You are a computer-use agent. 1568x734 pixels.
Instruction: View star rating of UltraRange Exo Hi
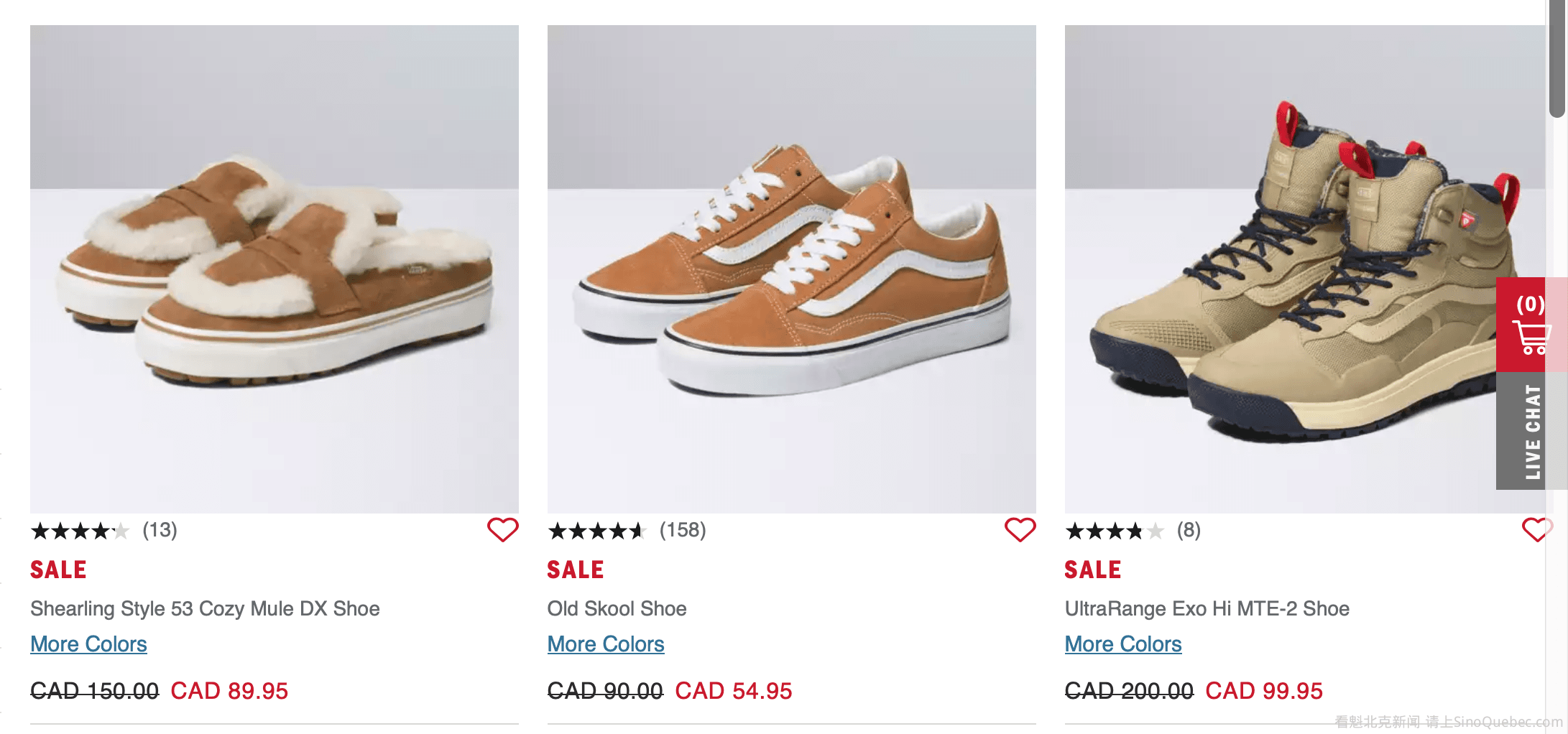click(1114, 531)
